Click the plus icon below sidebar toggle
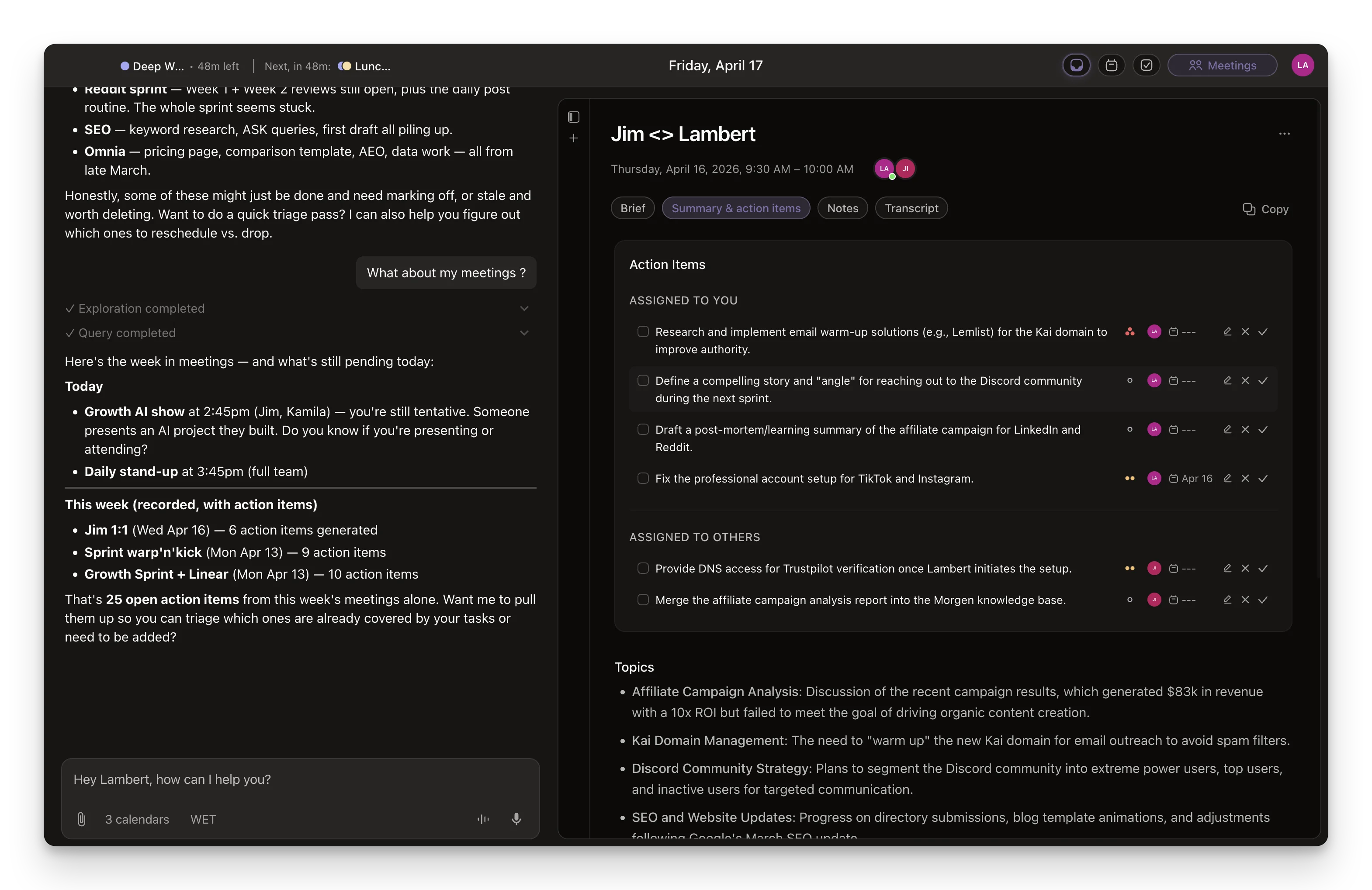This screenshot has height=890, width=1372. click(573, 138)
